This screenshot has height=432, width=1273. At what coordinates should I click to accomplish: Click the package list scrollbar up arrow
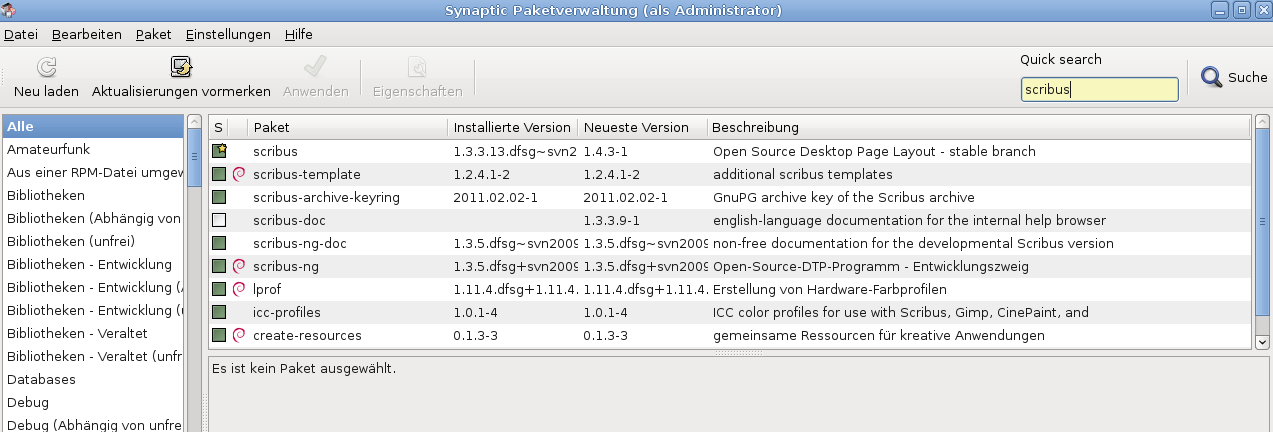pyautogui.click(x=1262, y=122)
